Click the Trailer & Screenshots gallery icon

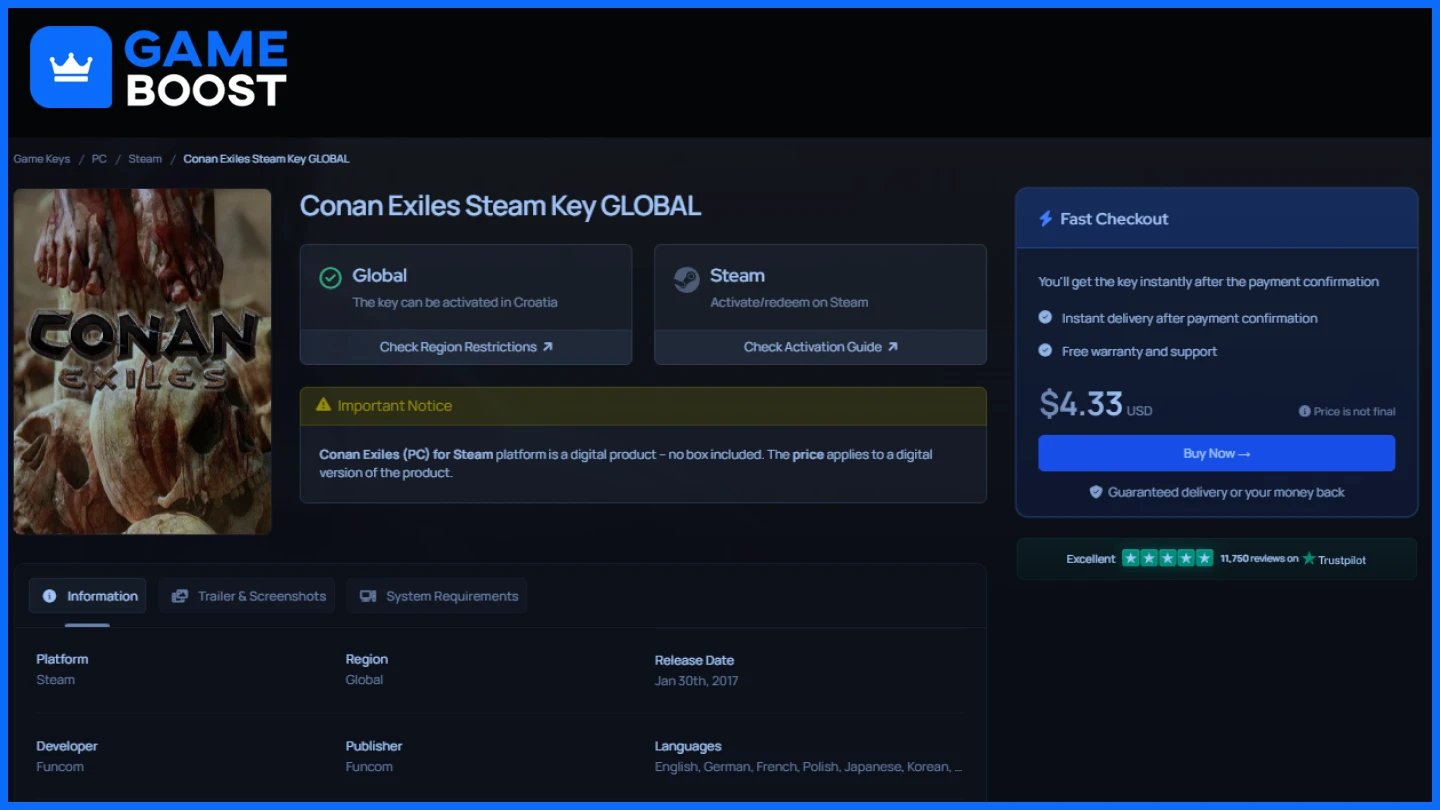[180, 596]
